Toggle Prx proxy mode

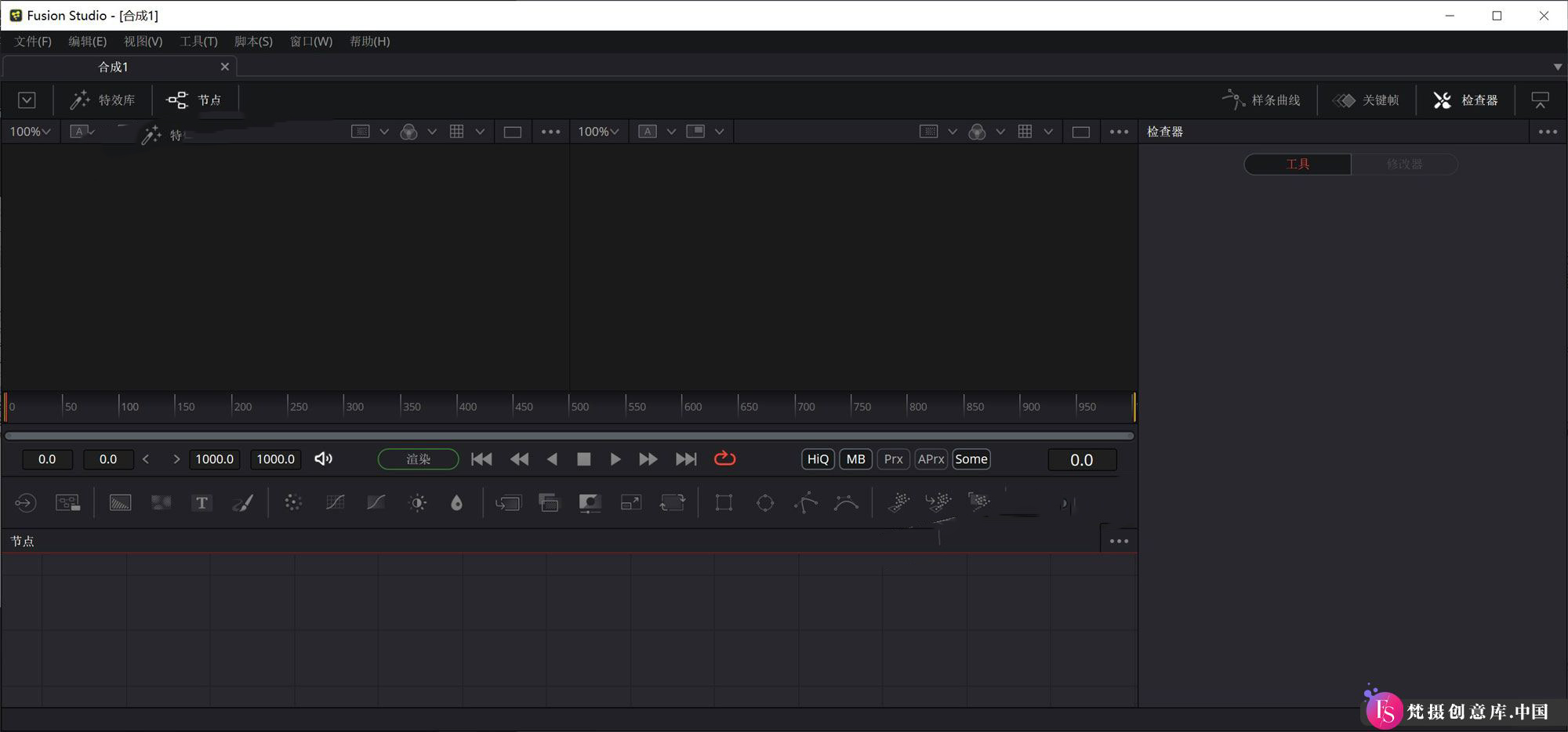893,459
